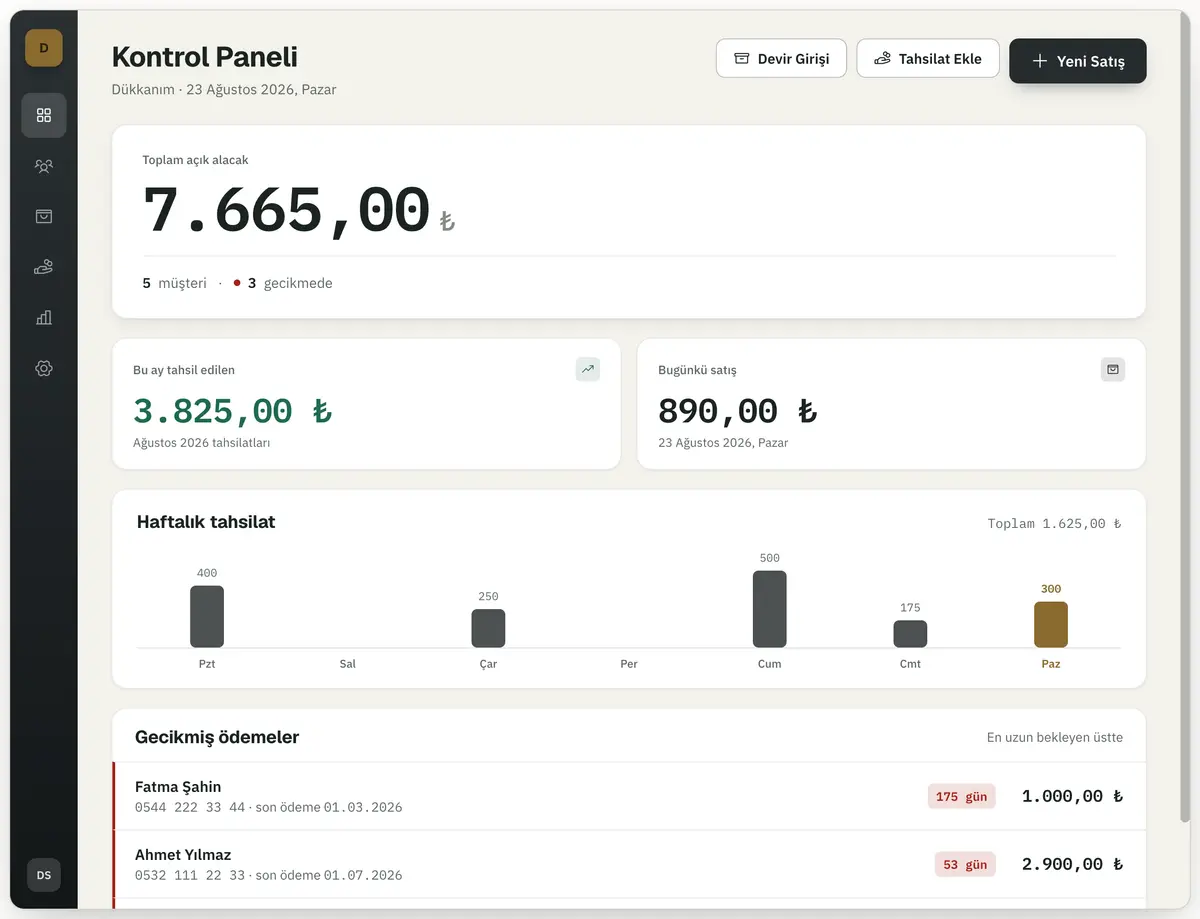Open the dashboard grid icon in sidebar
The height and width of the screenshot is (919, 1200).
(44, 115)
